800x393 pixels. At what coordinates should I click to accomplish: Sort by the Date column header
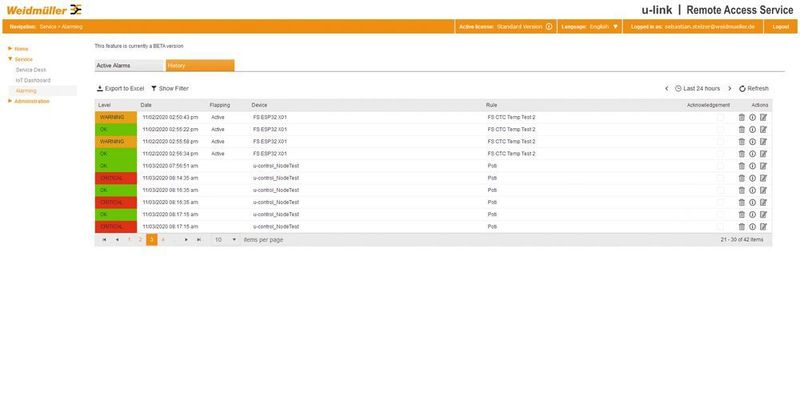pyautogui.click(x=146, y=105)
